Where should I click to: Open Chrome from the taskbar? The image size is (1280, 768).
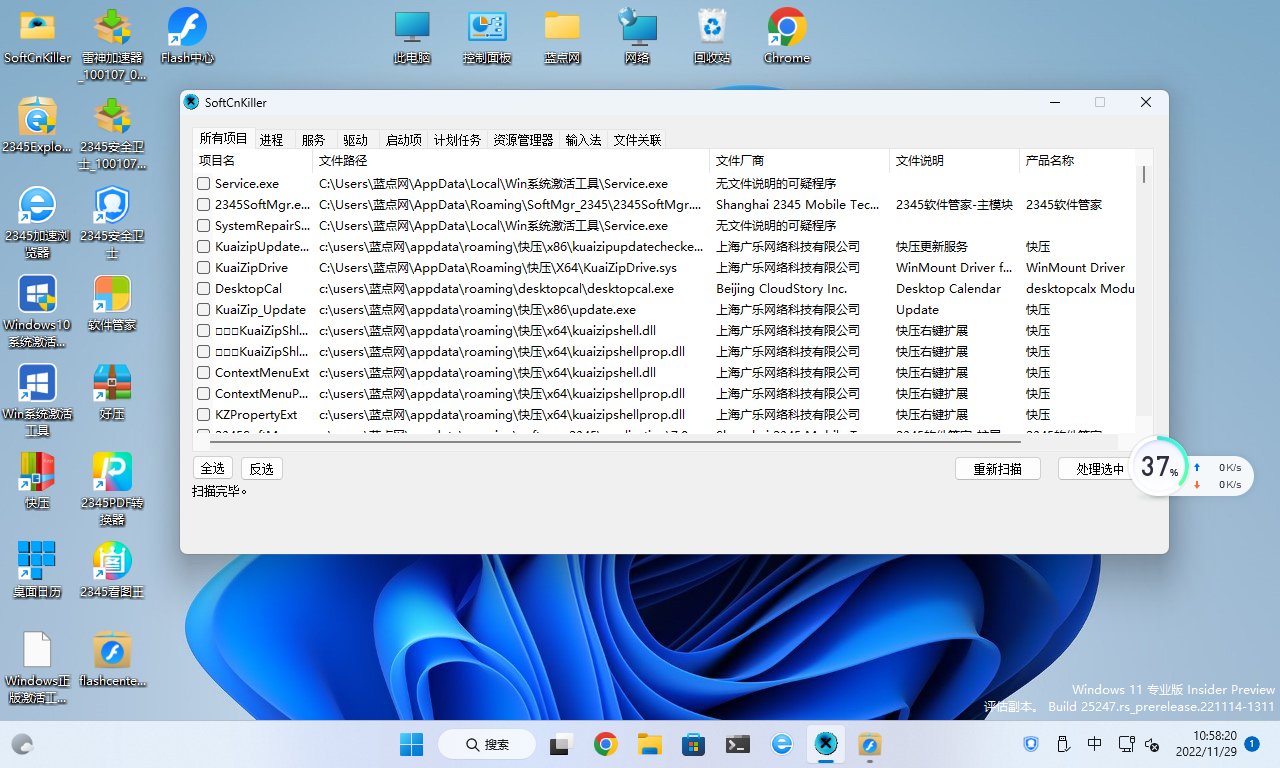[x=605, y=744]
